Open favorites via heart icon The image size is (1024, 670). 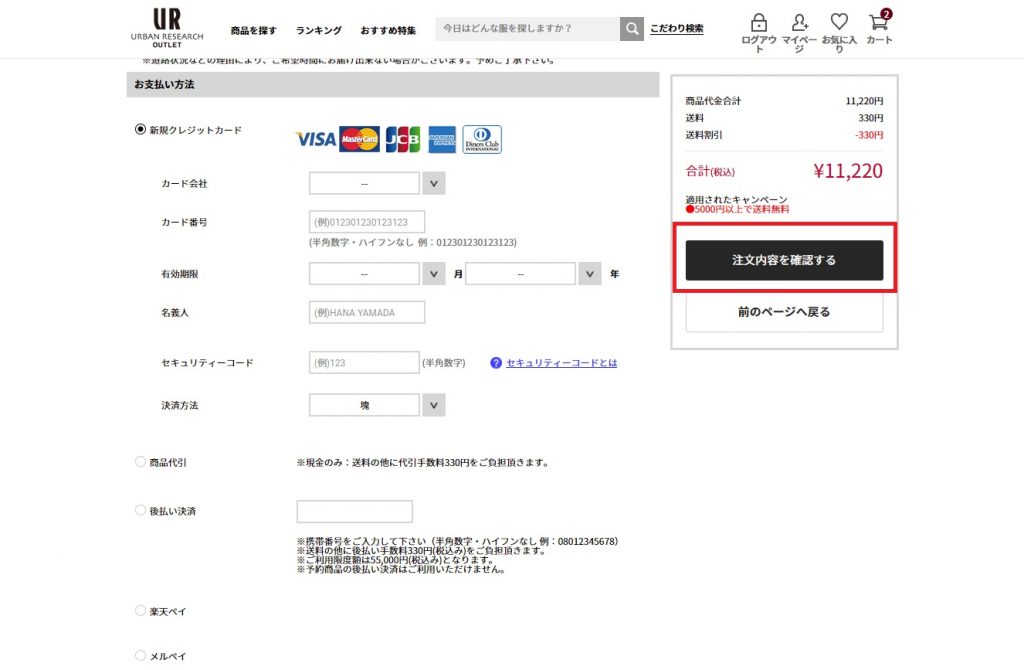(839, 23)
